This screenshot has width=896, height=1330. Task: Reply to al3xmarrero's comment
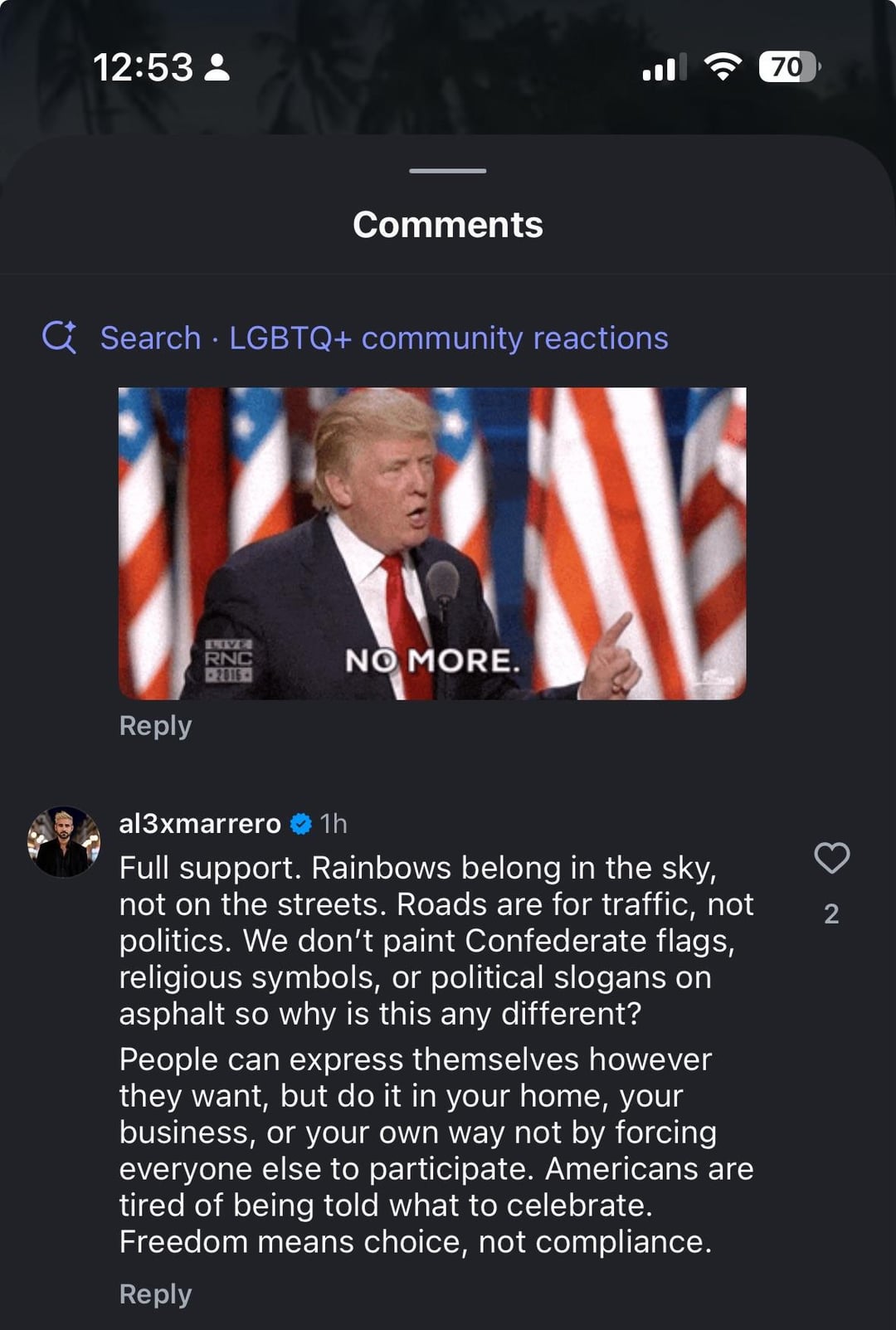click(155, 1293)
